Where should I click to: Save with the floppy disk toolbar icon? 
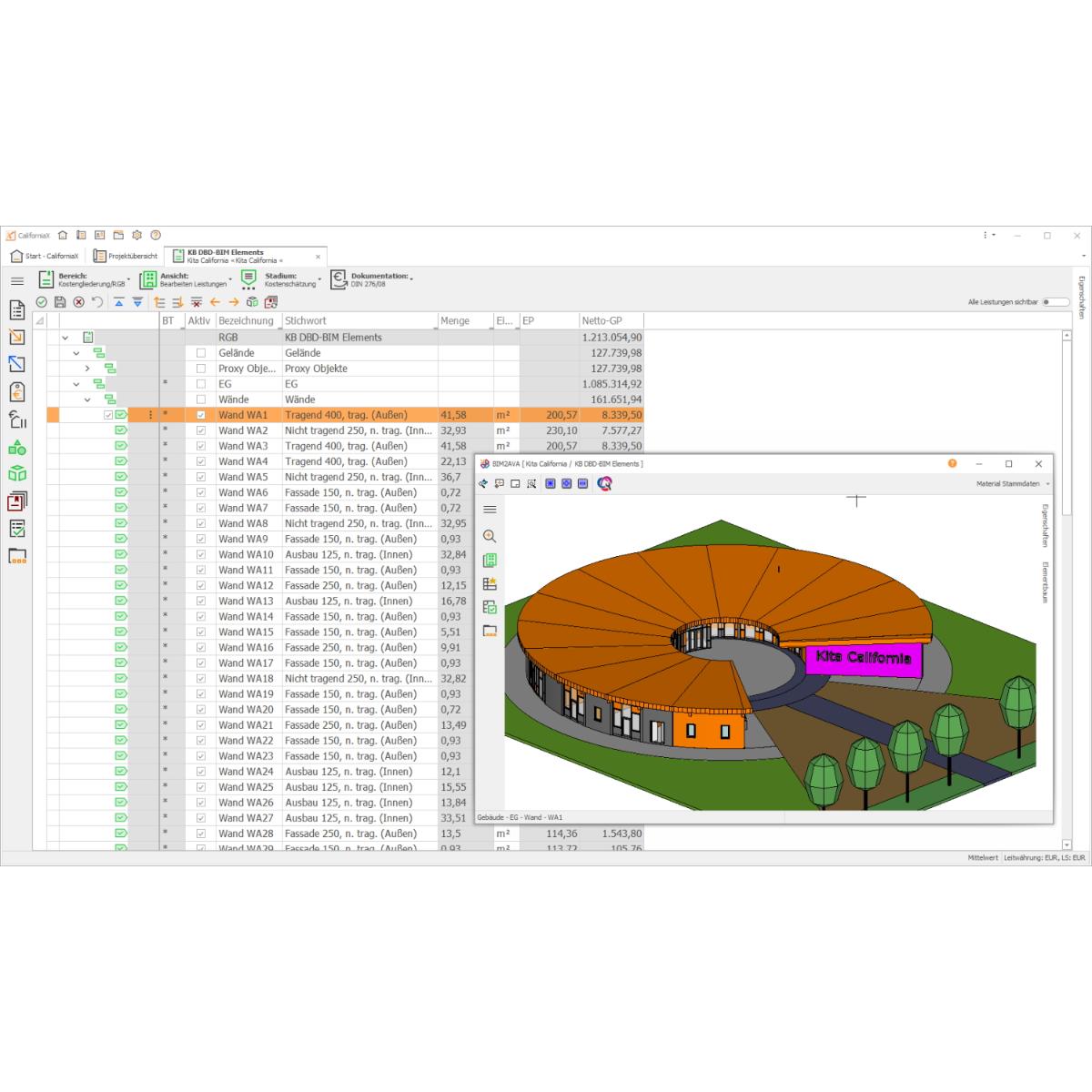[60, 302]
